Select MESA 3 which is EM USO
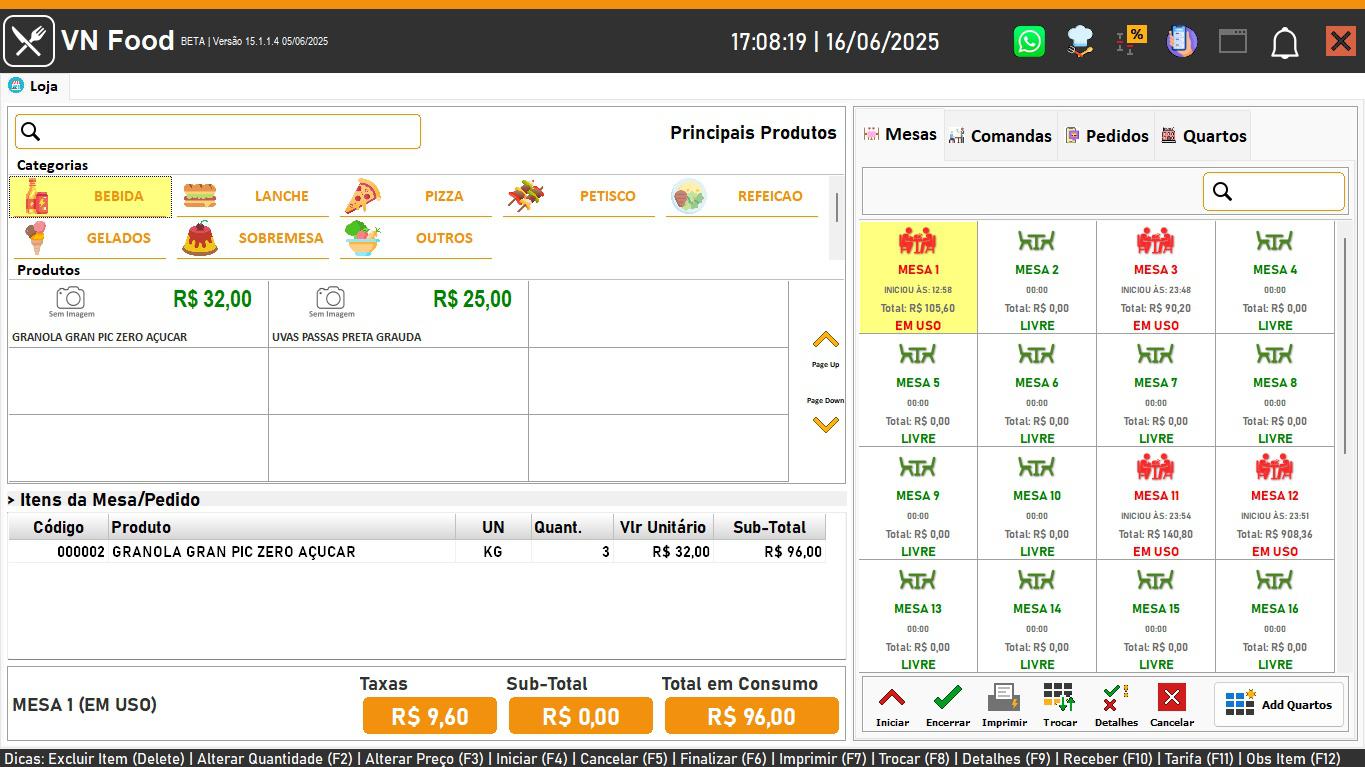 point(1155,277)
